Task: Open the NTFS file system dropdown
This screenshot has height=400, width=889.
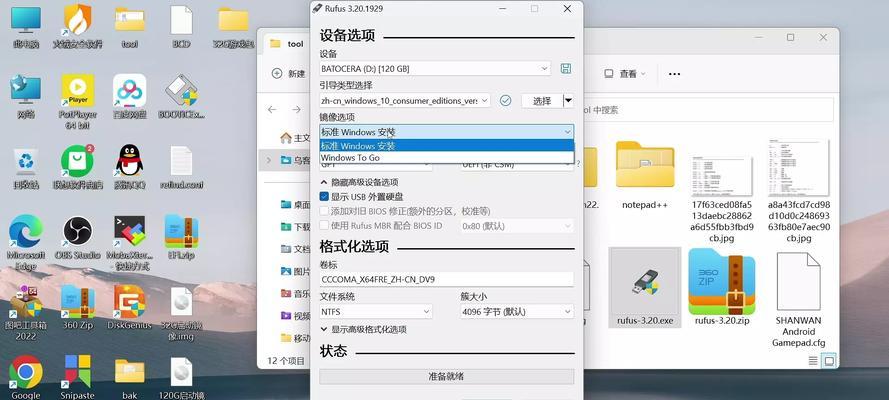Action: (375, 312)
